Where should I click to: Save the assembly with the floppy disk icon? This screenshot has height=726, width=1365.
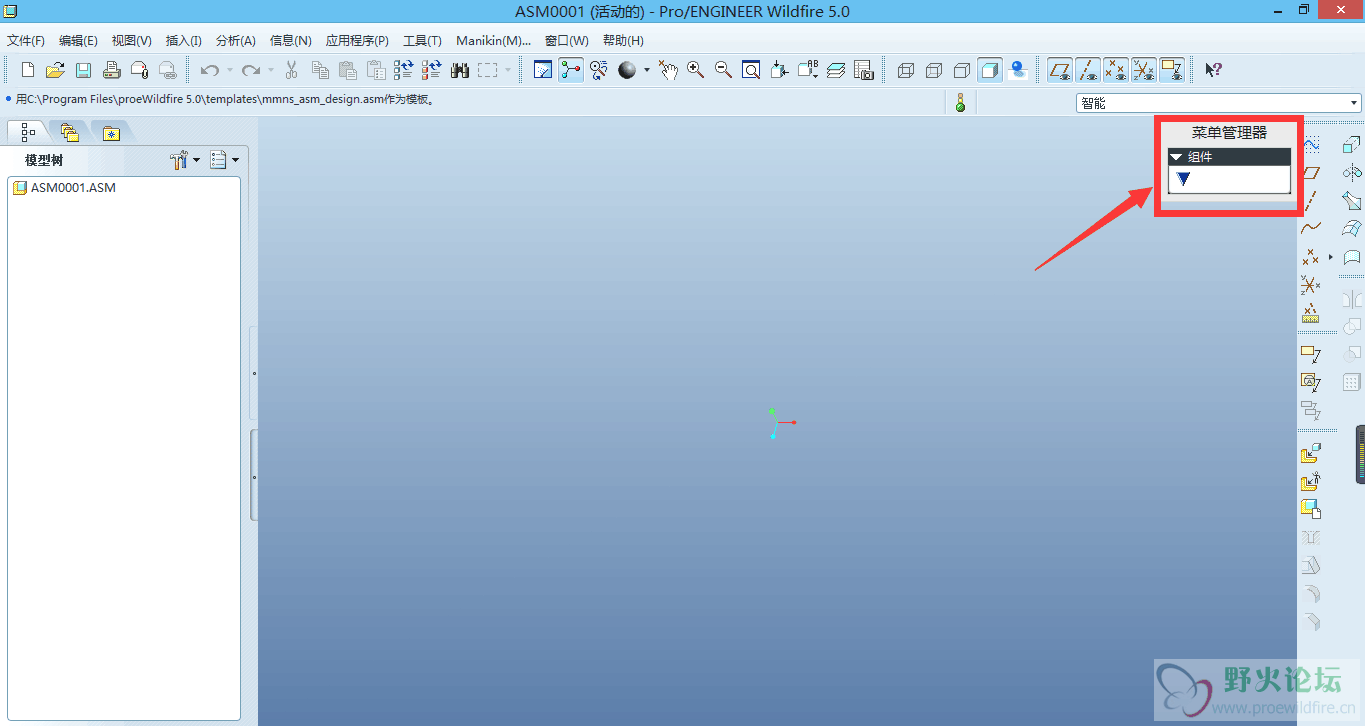[84, 70]
